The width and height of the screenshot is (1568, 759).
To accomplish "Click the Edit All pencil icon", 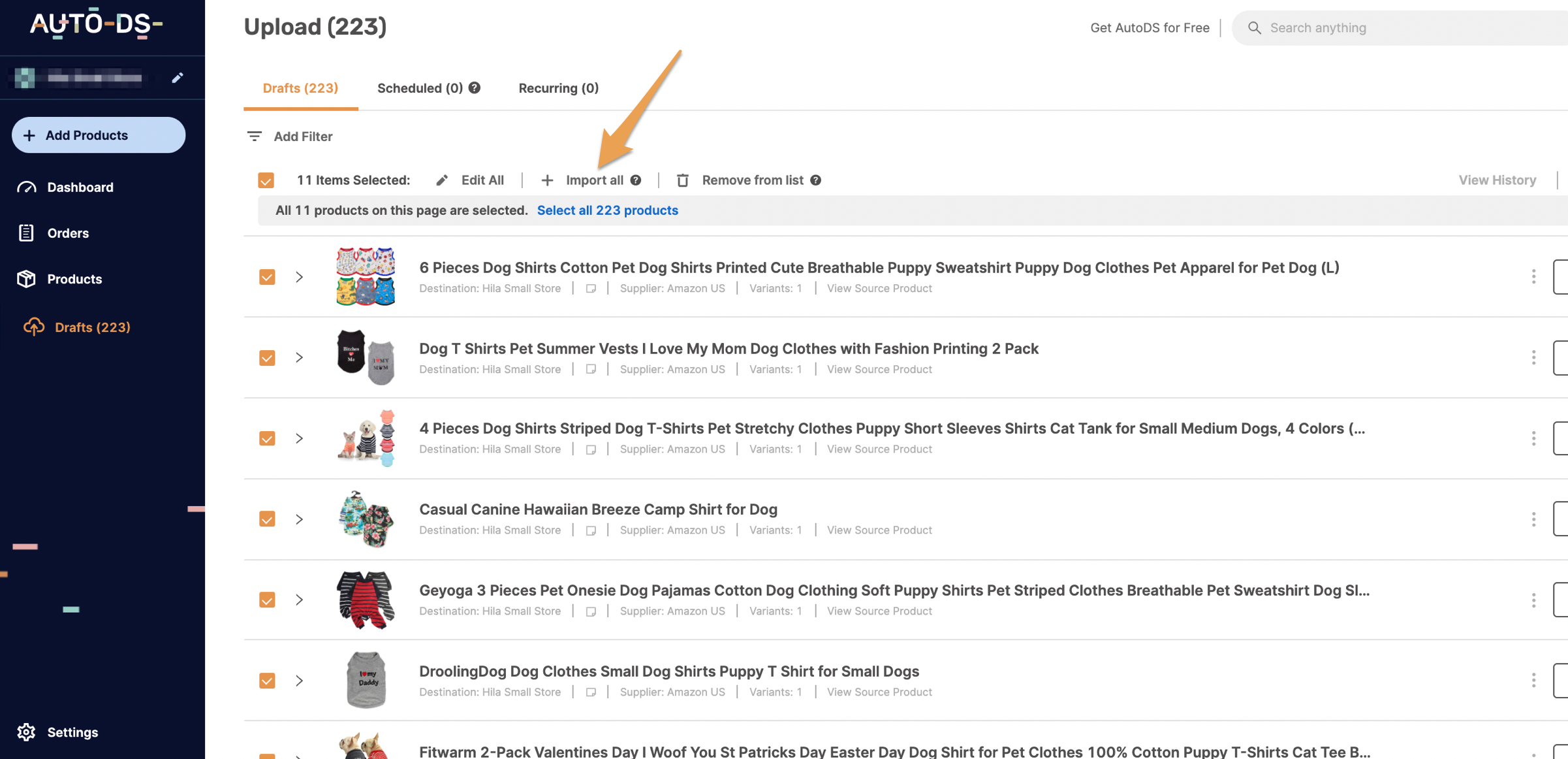I will [442, 180].
